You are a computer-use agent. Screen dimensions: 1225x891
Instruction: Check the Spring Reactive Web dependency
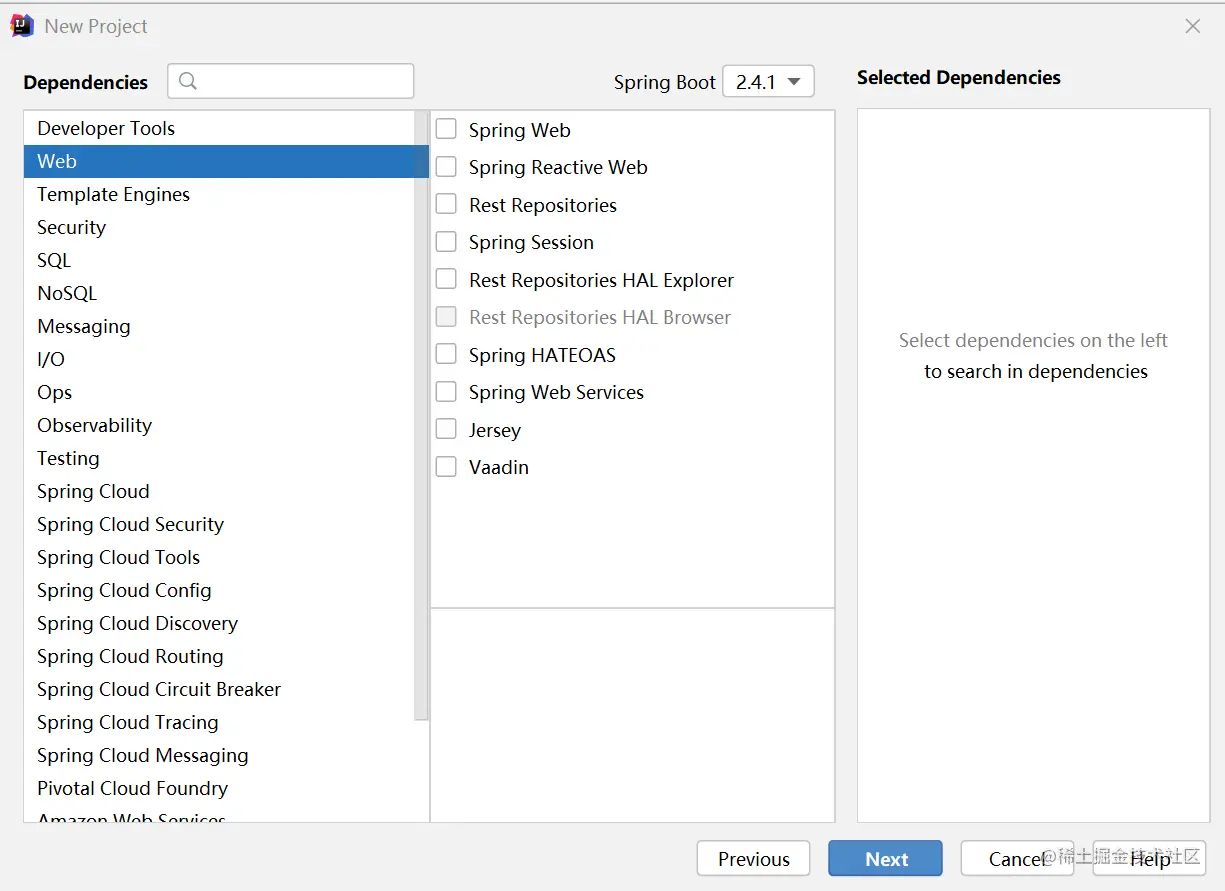pyautogui.click(x=446, y=168)
